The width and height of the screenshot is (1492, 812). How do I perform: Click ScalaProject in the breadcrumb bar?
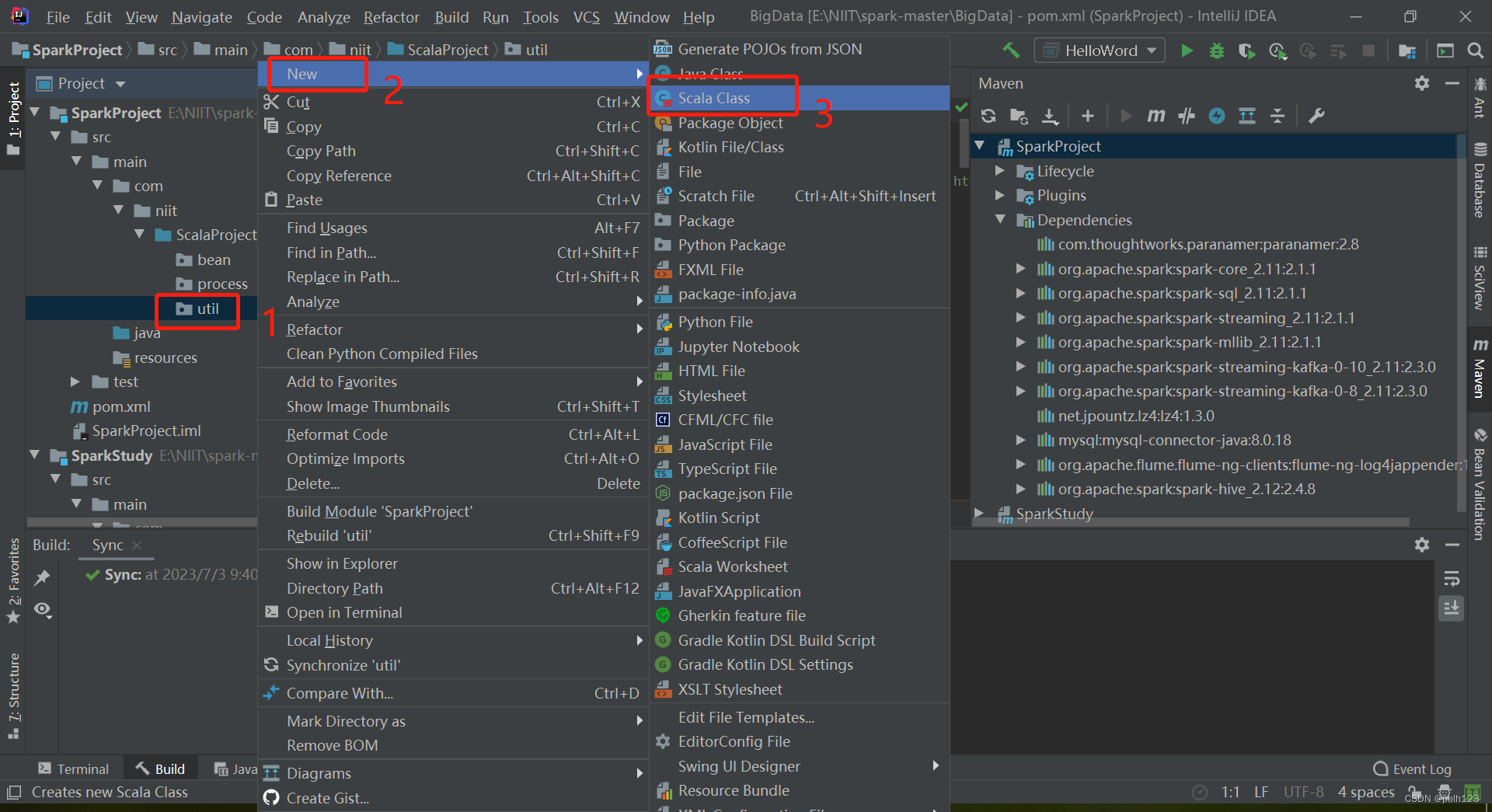tap(438, 51)
